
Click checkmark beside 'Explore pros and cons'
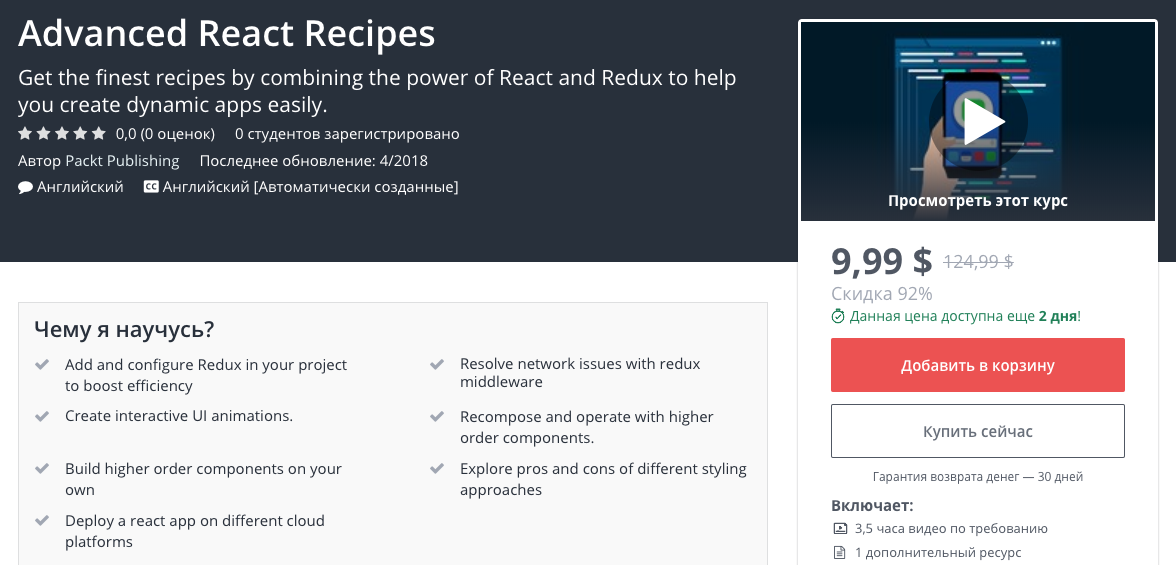(437, 469)
